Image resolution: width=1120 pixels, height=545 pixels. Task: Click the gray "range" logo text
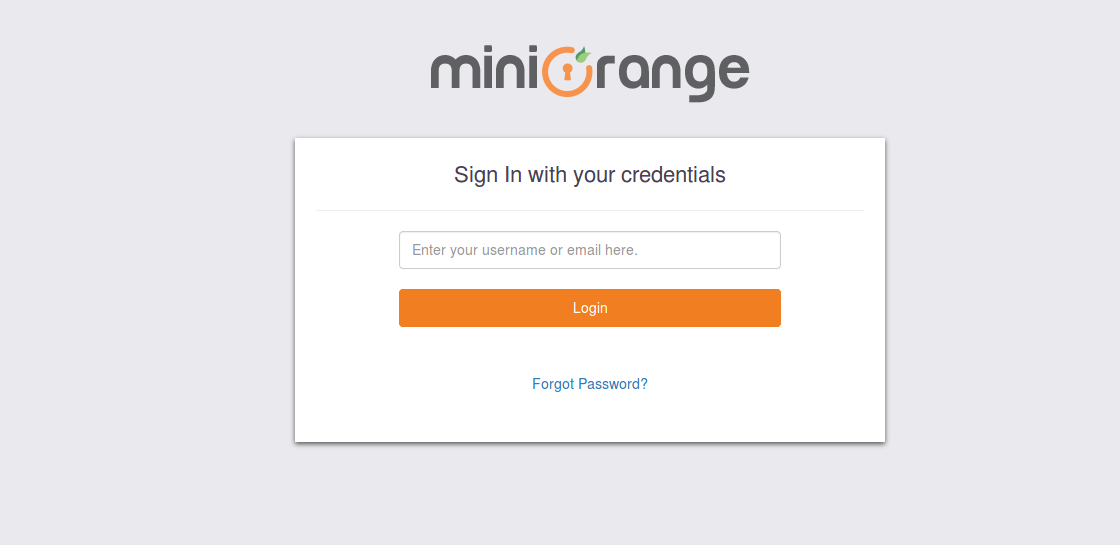(x=672, y=73)
